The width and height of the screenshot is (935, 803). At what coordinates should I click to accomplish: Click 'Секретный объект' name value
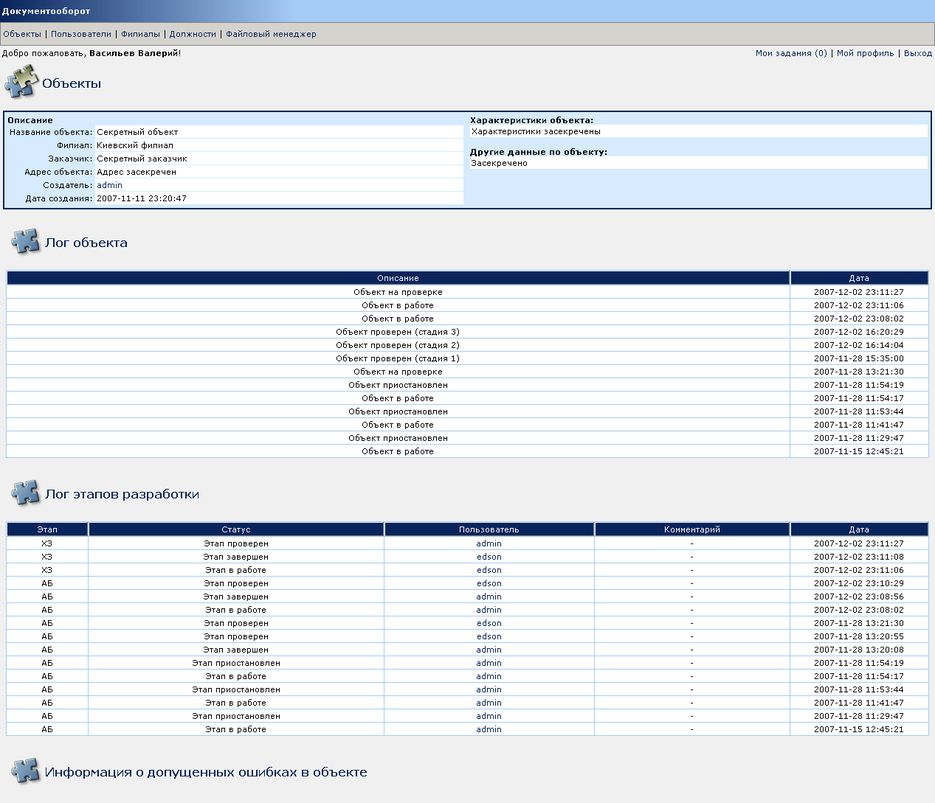coord(137,132)
